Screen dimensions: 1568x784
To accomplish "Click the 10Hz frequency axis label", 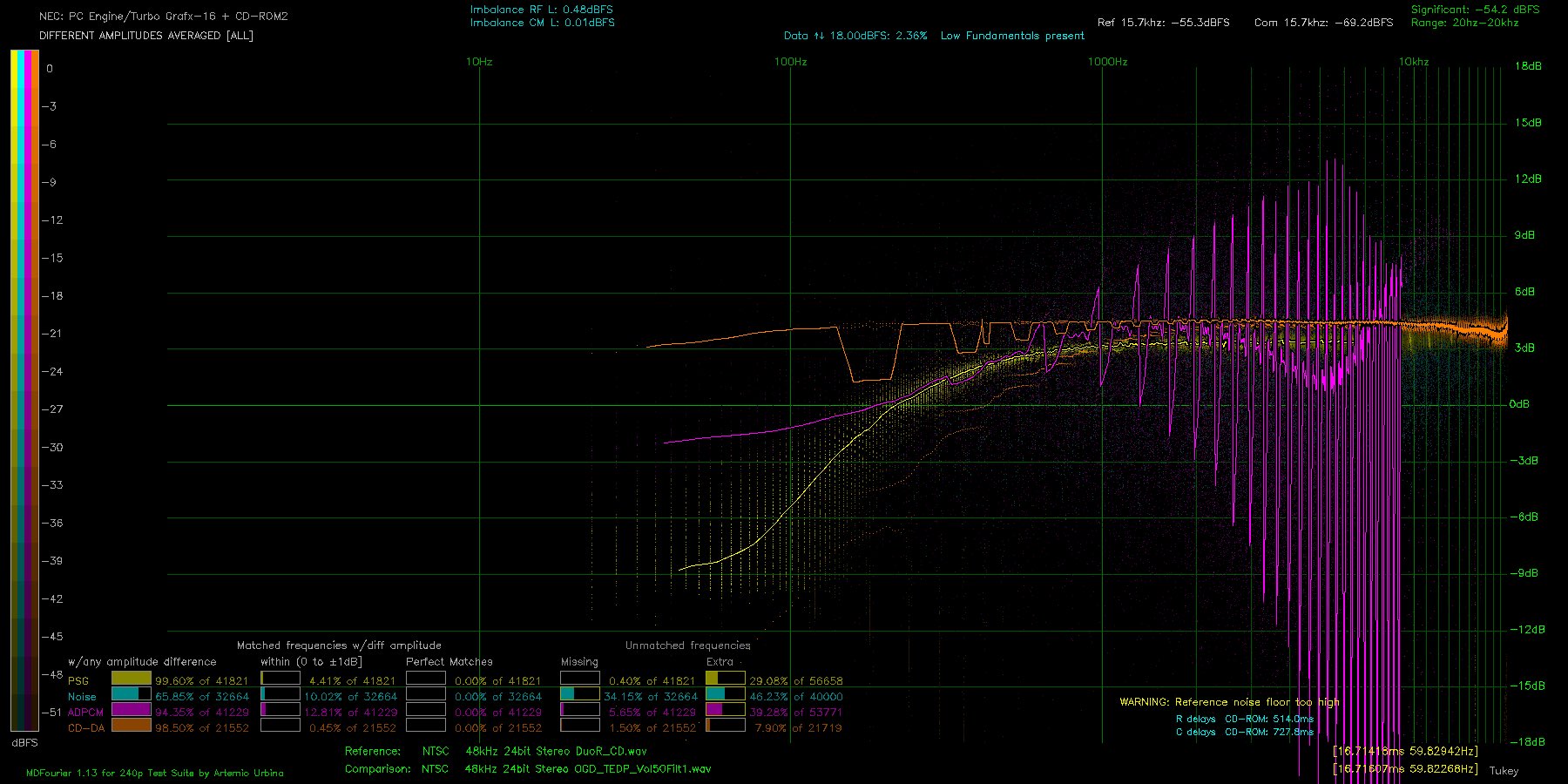I will pos(479,62).
